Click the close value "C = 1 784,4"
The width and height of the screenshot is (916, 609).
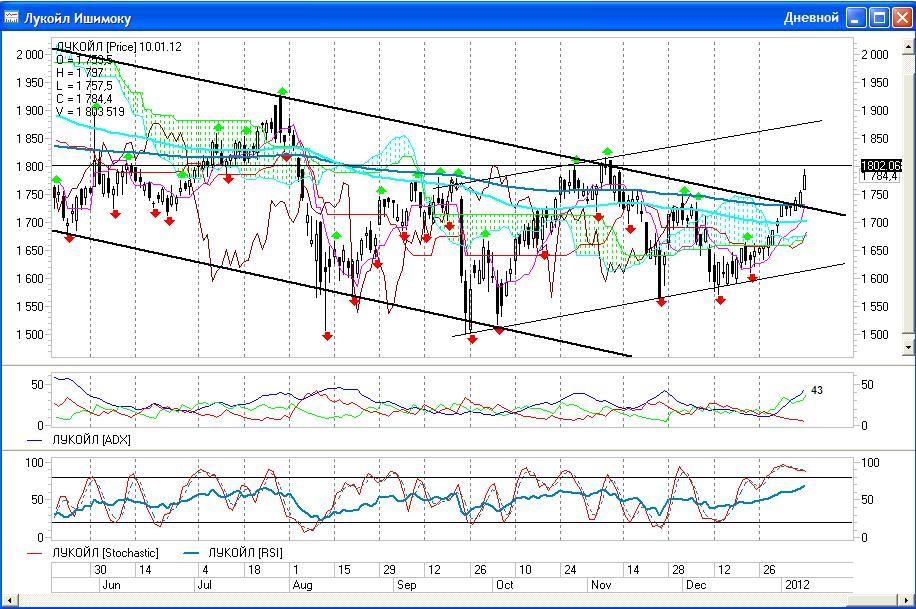pyautogui.click(x=84, y=99)
